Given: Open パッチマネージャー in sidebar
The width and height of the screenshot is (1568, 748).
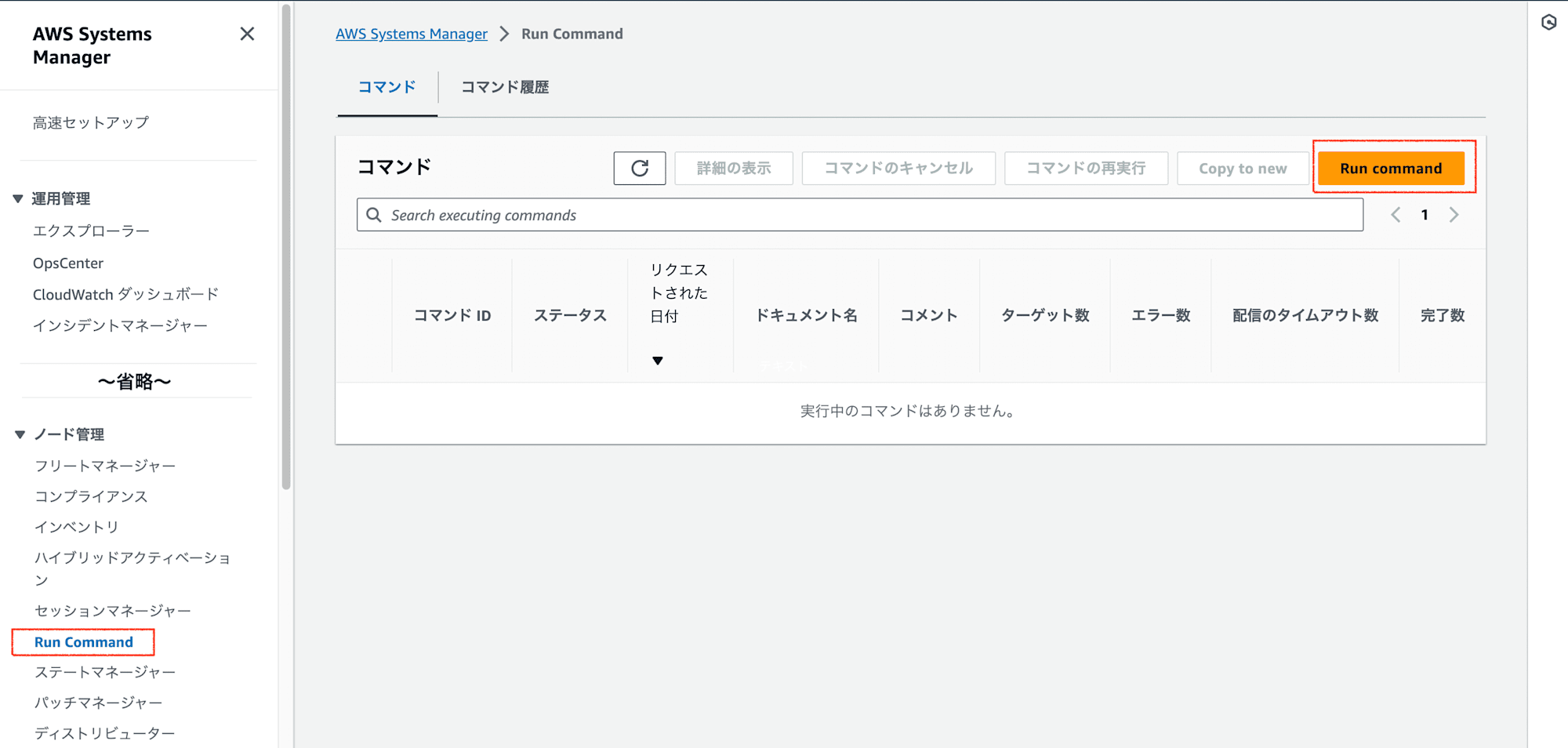Looking at the screenshot, I should 99,703.
